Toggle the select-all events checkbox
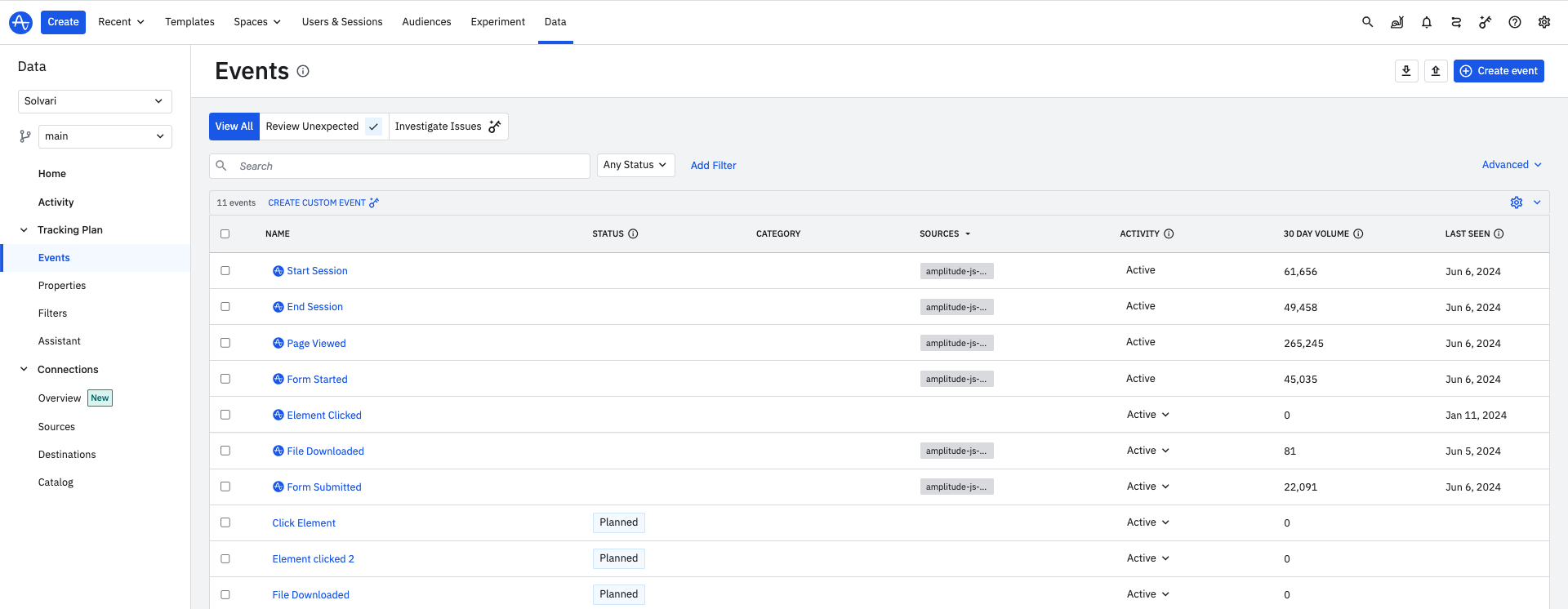Image resolution: width=1568 pixels, height=609 pixels. [x=225, y=233]
